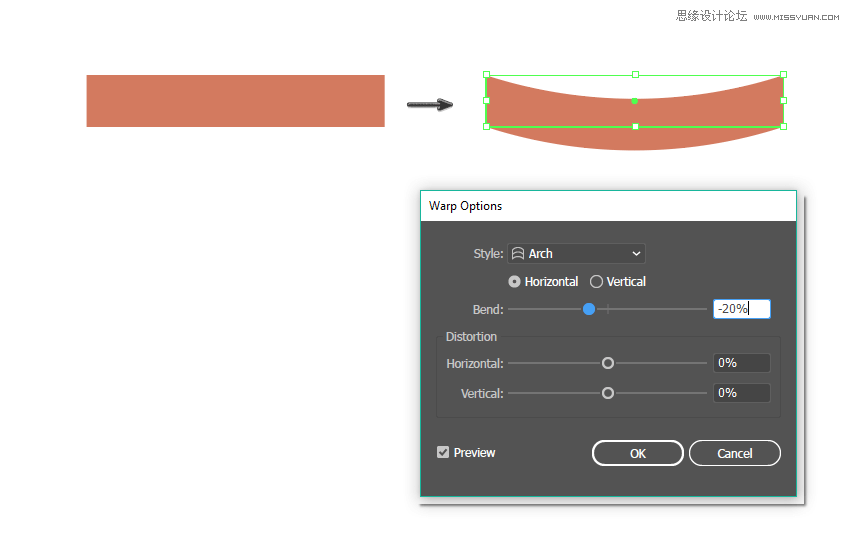Viewport: 850px width, 551px height.
Task: Click the Warp Options dialog title bar
Action: point(608,206)
